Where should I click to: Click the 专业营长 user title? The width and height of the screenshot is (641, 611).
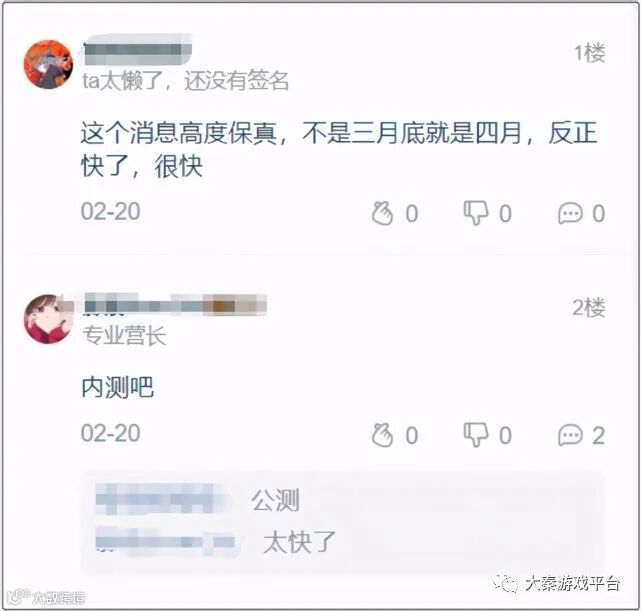tap(124, 336)
